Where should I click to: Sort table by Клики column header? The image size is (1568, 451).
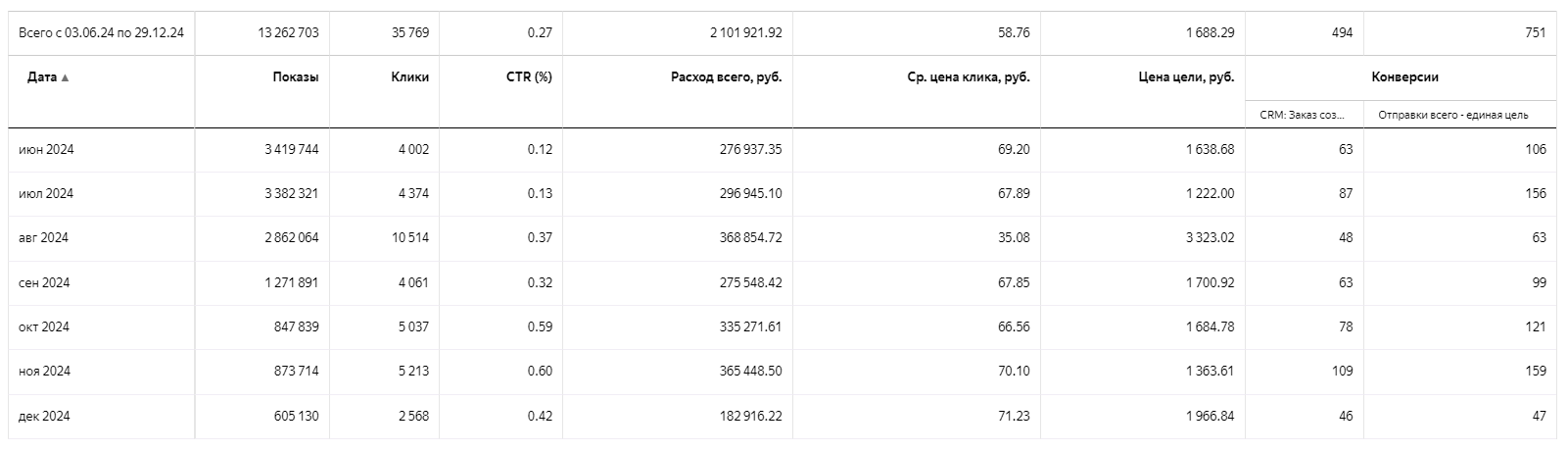(409, 77)
